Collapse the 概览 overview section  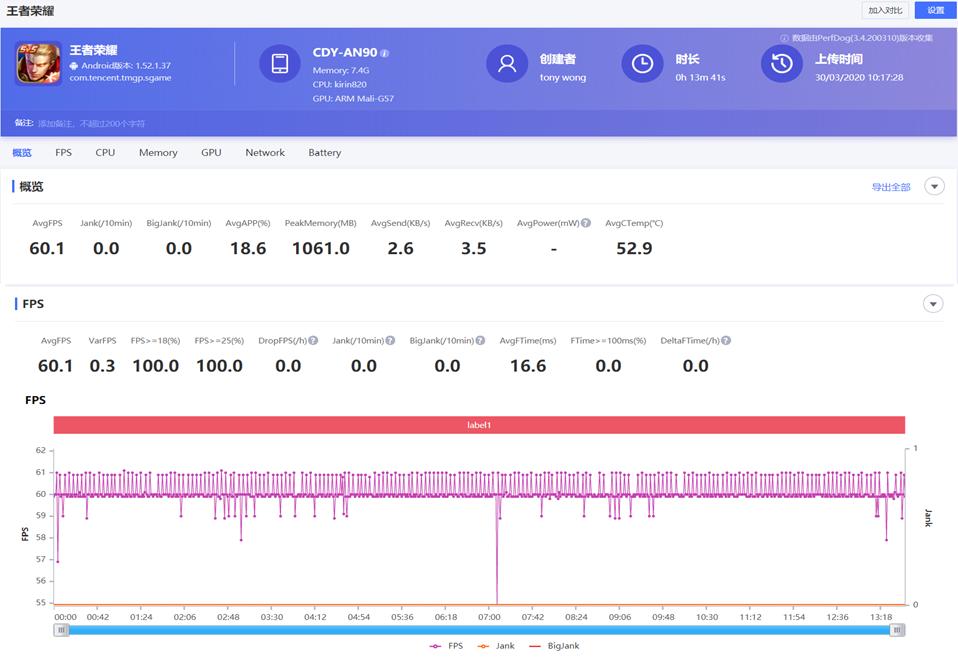click(x=934, y=186)
